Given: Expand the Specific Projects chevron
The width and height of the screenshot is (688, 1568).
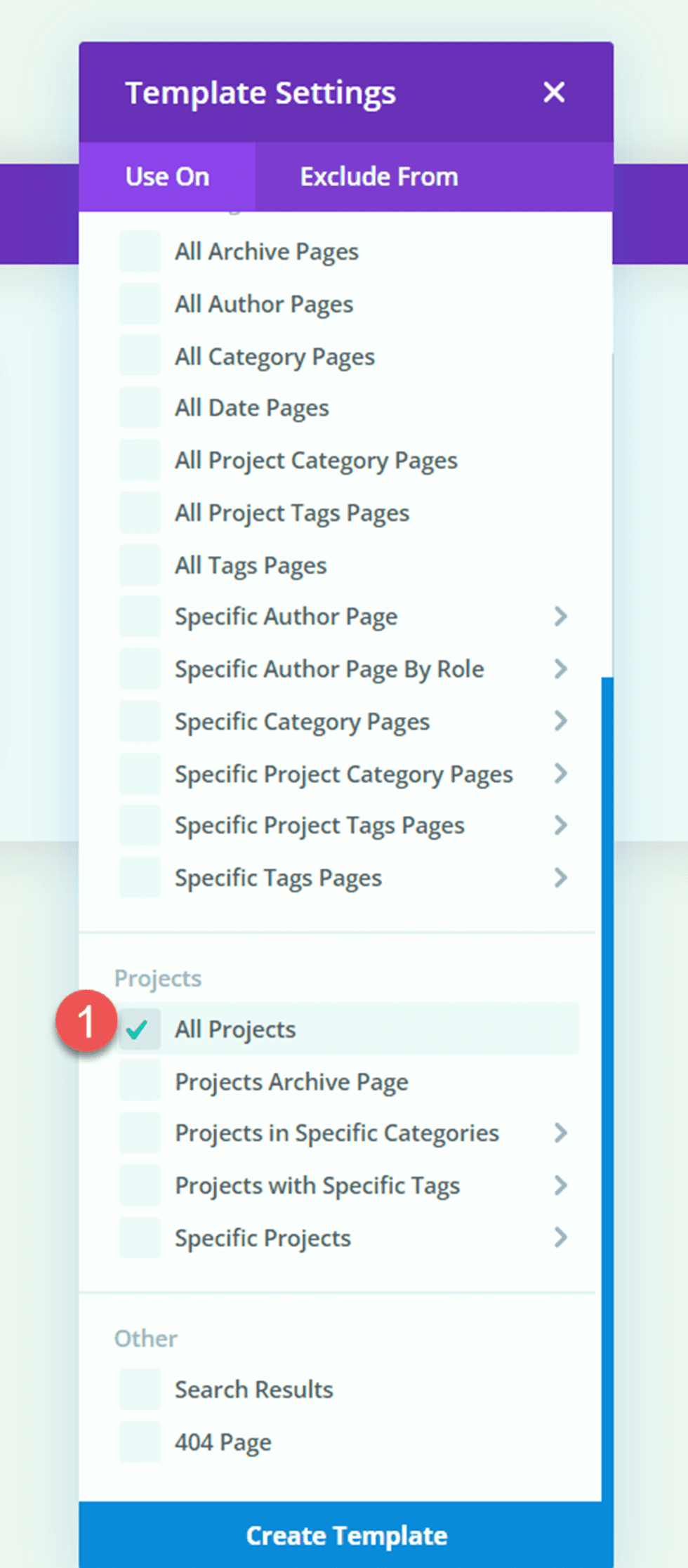Looking at the screenshot, I should coord(560,1237).
